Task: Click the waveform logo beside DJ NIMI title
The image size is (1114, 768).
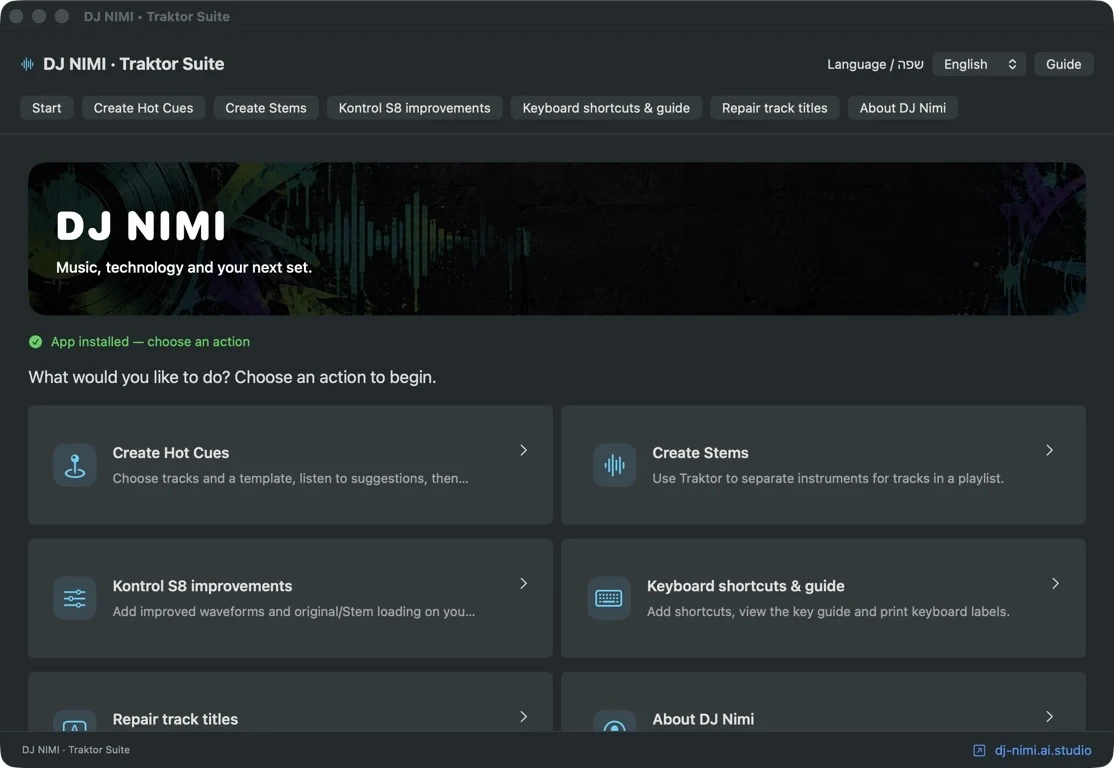Action: (x=28, y=64)
